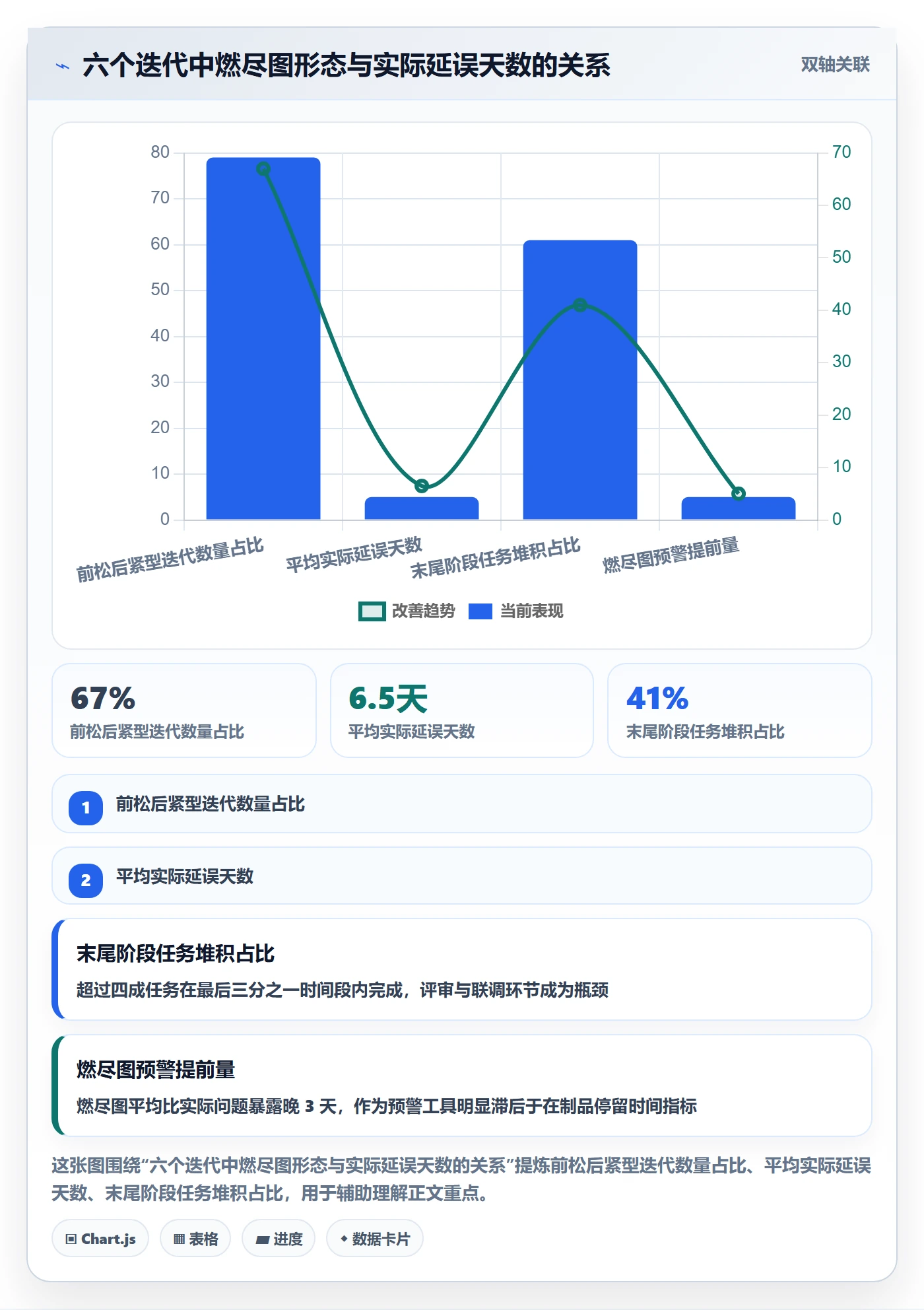The width and height of the screenshot is (924, 1310).
Task: Click the 燃尽图预警提前量 x-axis label
Action: [671, 555]
